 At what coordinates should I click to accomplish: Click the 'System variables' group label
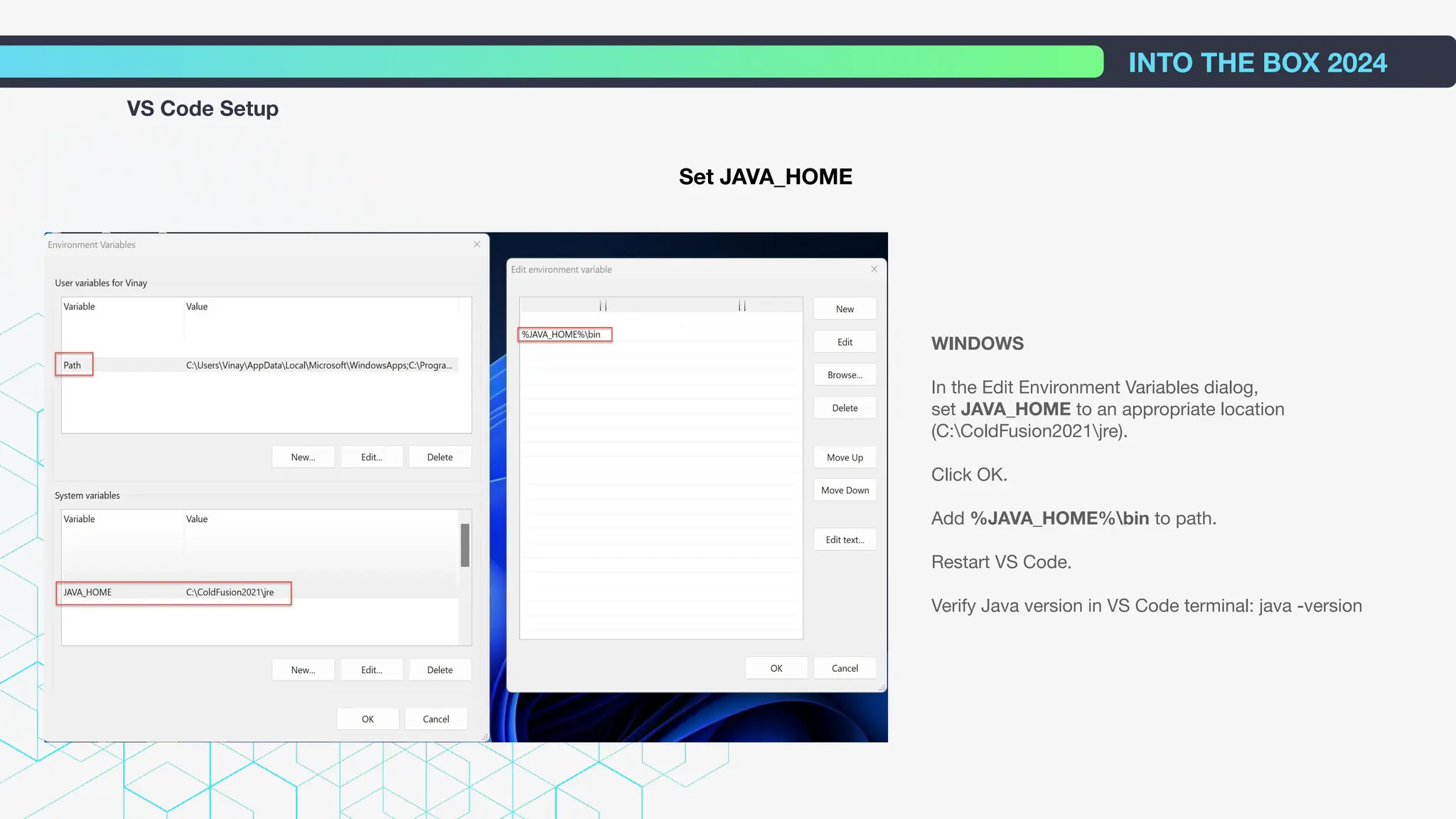tap(87, 496)
